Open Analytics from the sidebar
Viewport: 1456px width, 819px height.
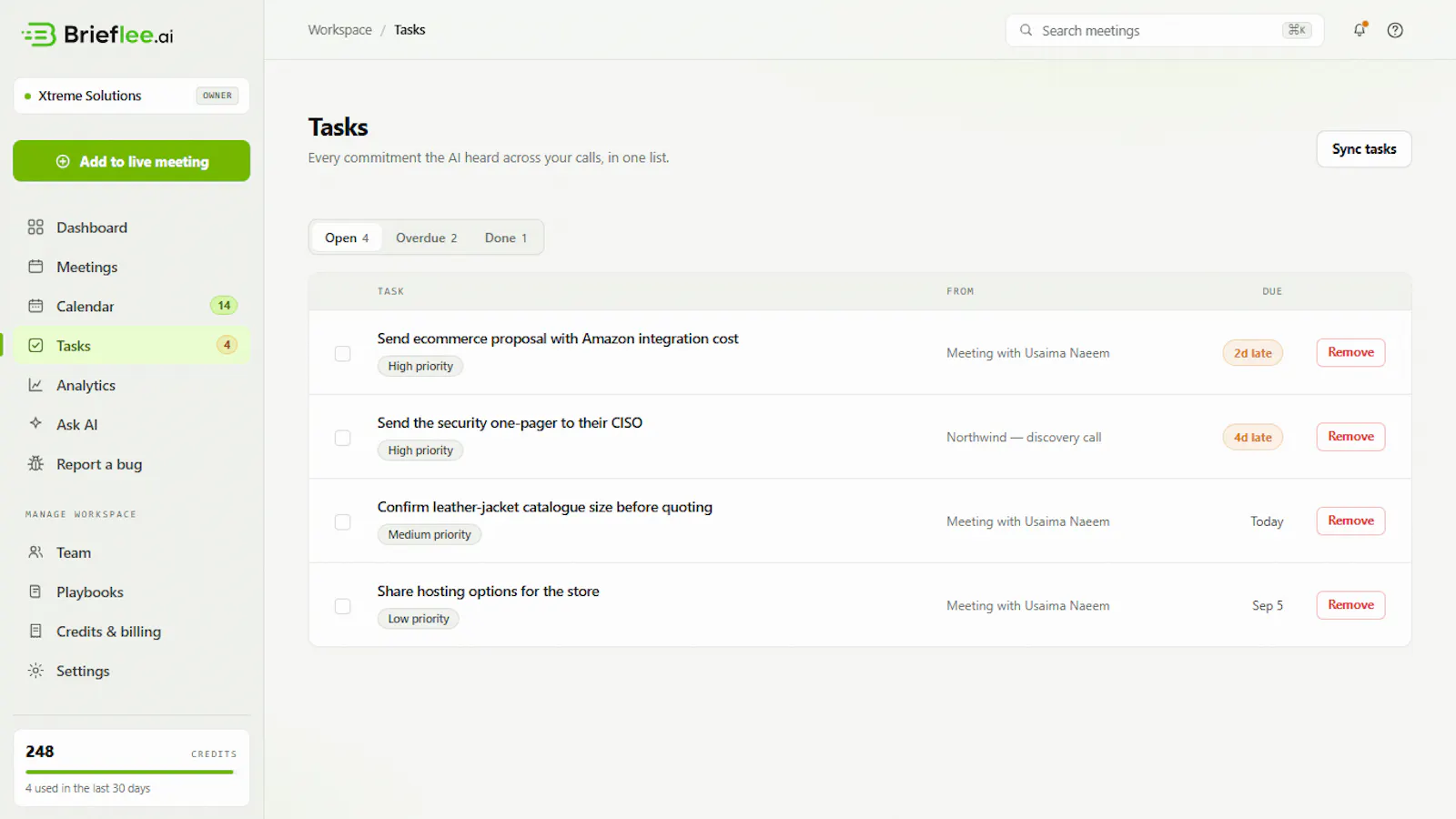[131, 385]
